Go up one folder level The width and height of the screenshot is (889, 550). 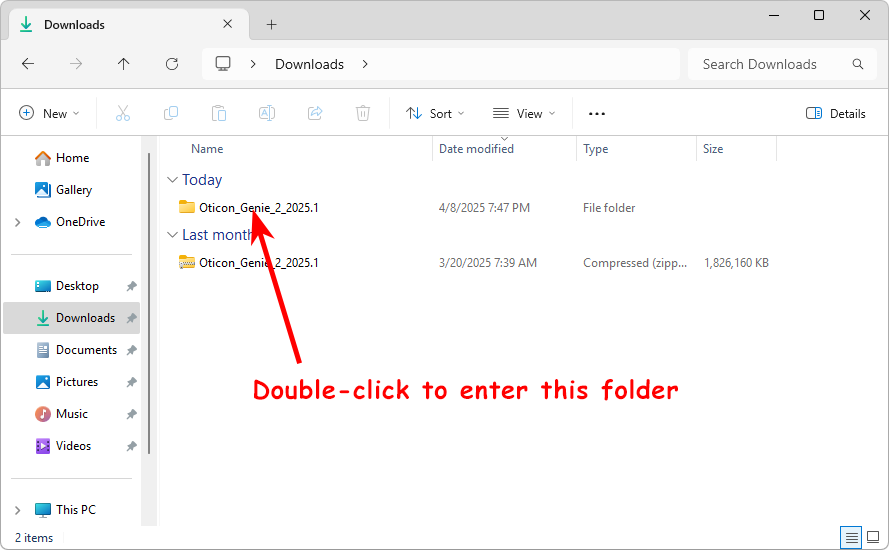pos(124,64)
